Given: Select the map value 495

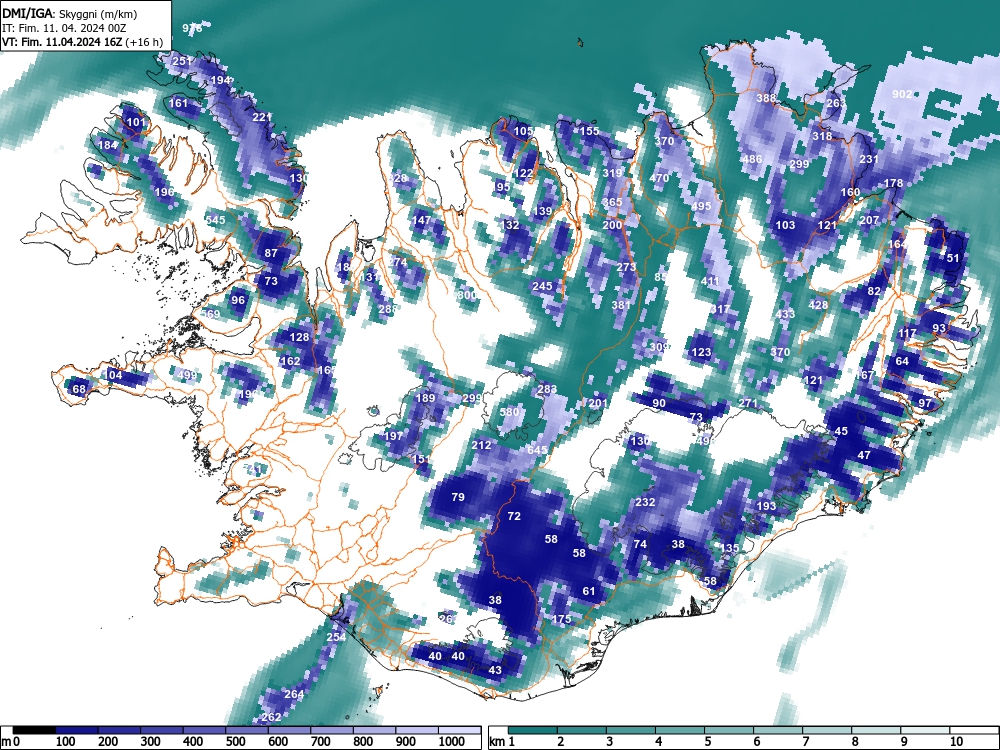Looking at the screenshot, I should [x=701, y=206].
